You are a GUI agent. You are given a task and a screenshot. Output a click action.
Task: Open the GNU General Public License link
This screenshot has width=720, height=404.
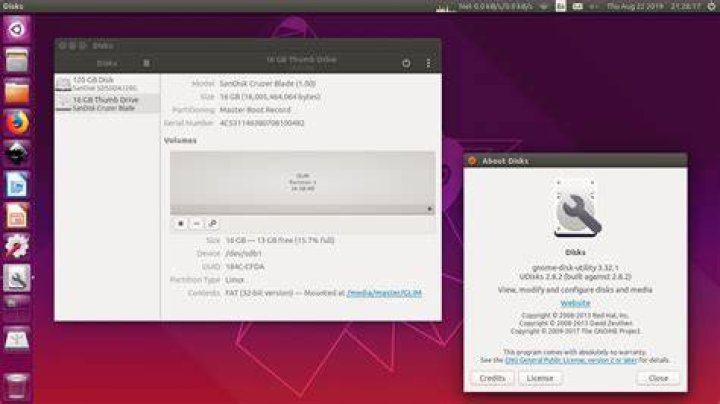point(571,360)
